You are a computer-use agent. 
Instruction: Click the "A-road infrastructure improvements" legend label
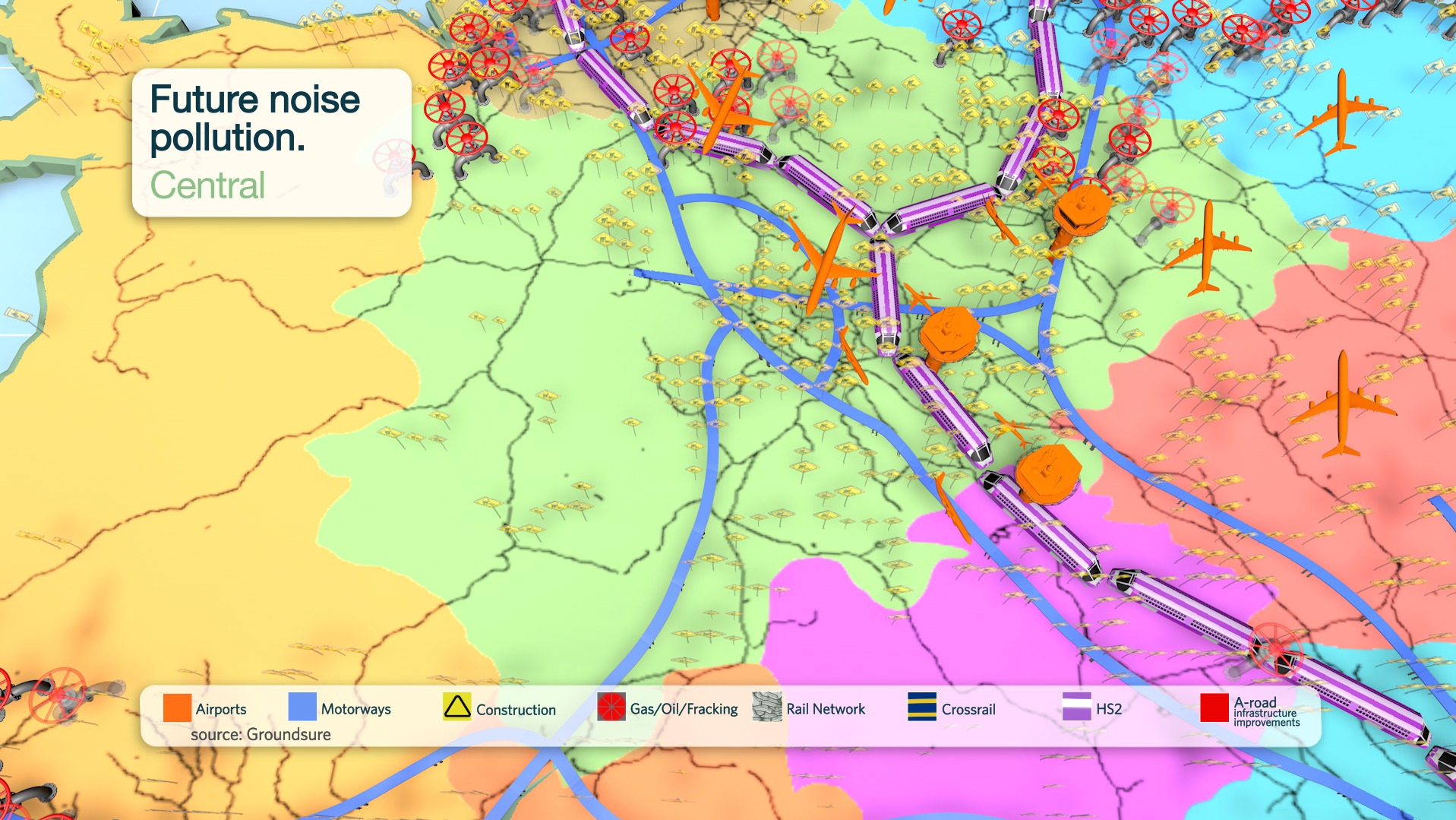click(x=1267, y=711)
